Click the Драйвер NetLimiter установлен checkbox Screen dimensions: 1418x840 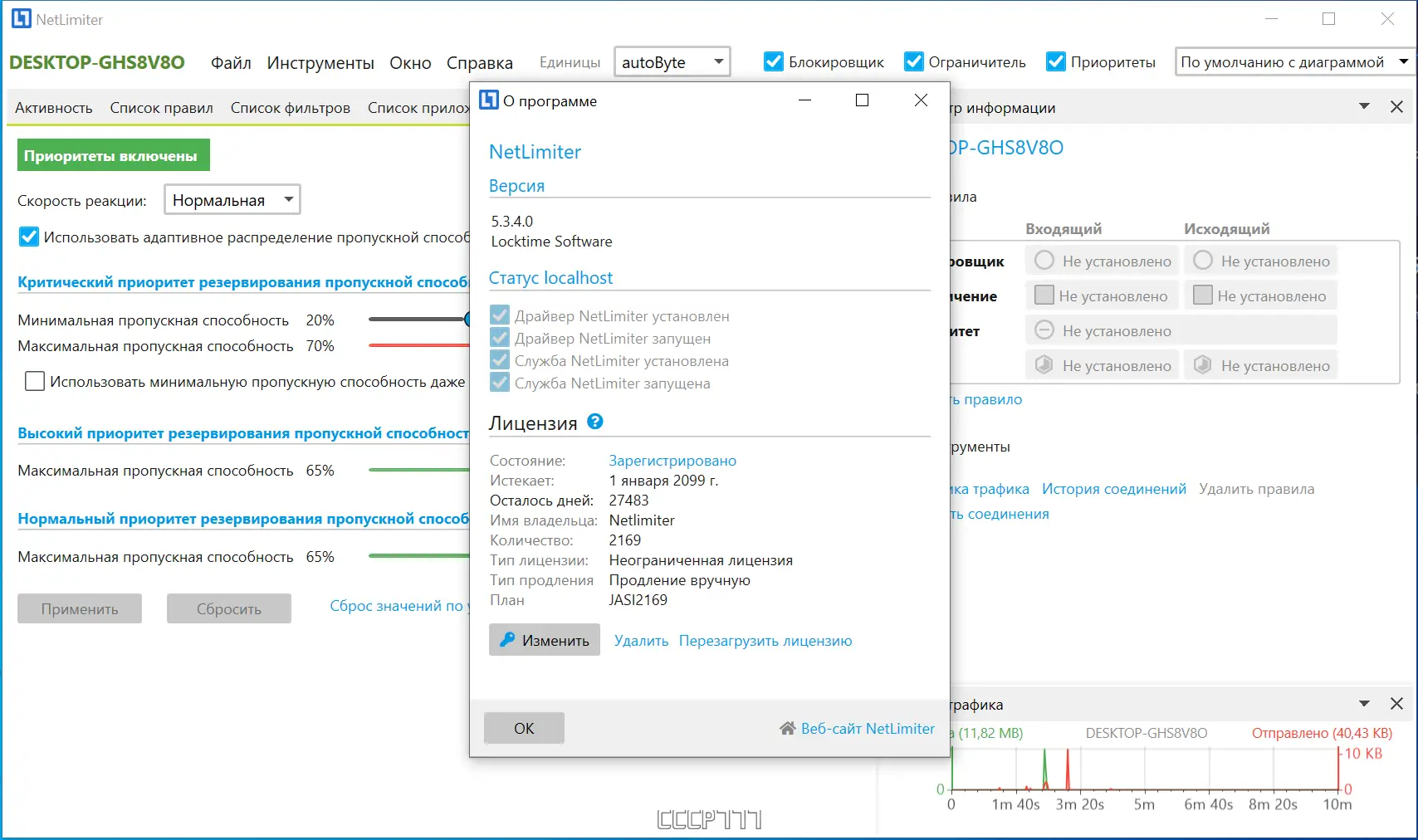[x=500, y=315]
